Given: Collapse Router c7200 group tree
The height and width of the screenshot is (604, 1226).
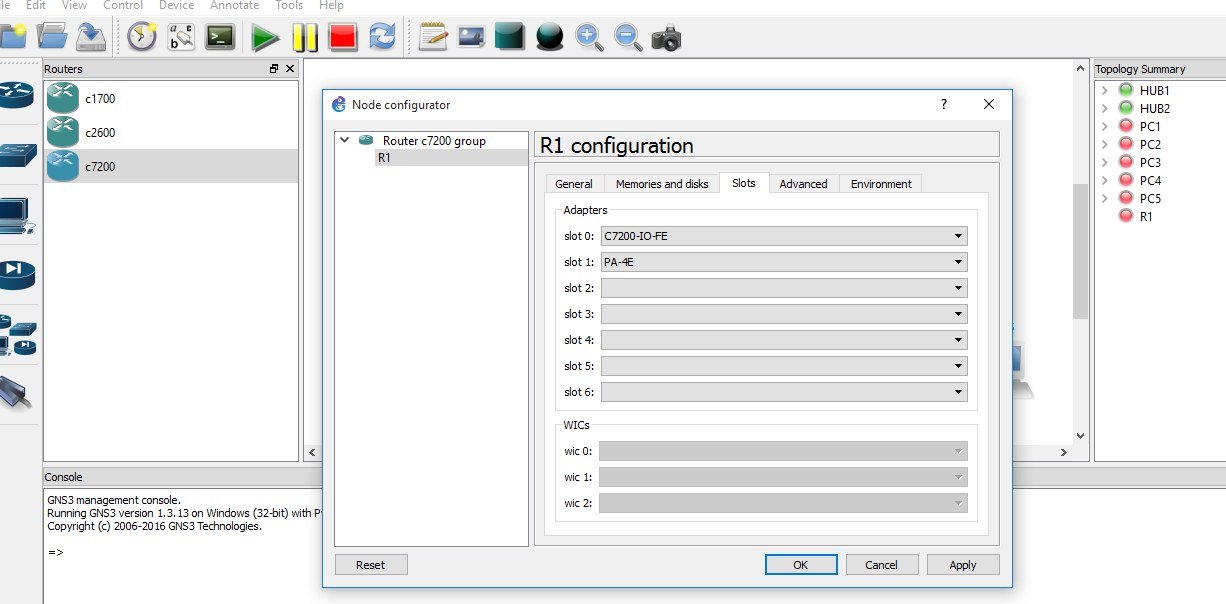Looking at the screenshot, I should coord(345,140).
